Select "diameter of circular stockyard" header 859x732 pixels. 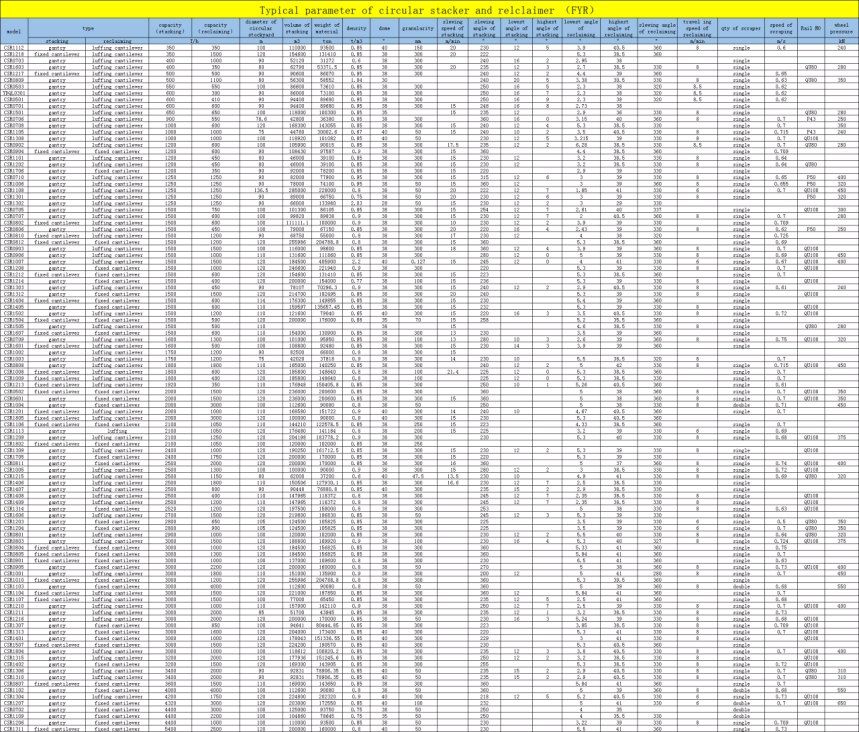[x=262, y=28]
